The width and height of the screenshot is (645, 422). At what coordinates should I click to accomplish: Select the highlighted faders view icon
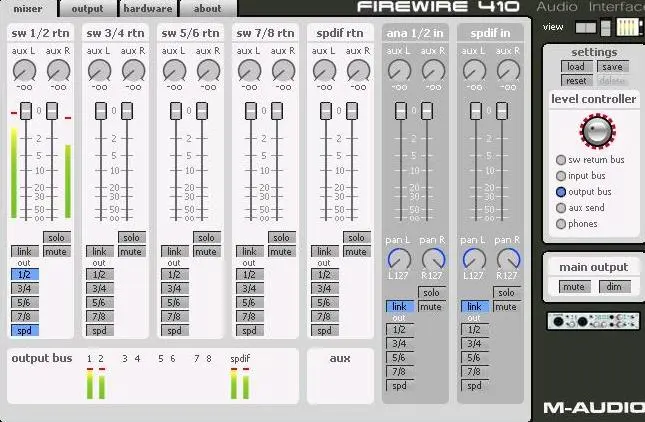(628, 28)
